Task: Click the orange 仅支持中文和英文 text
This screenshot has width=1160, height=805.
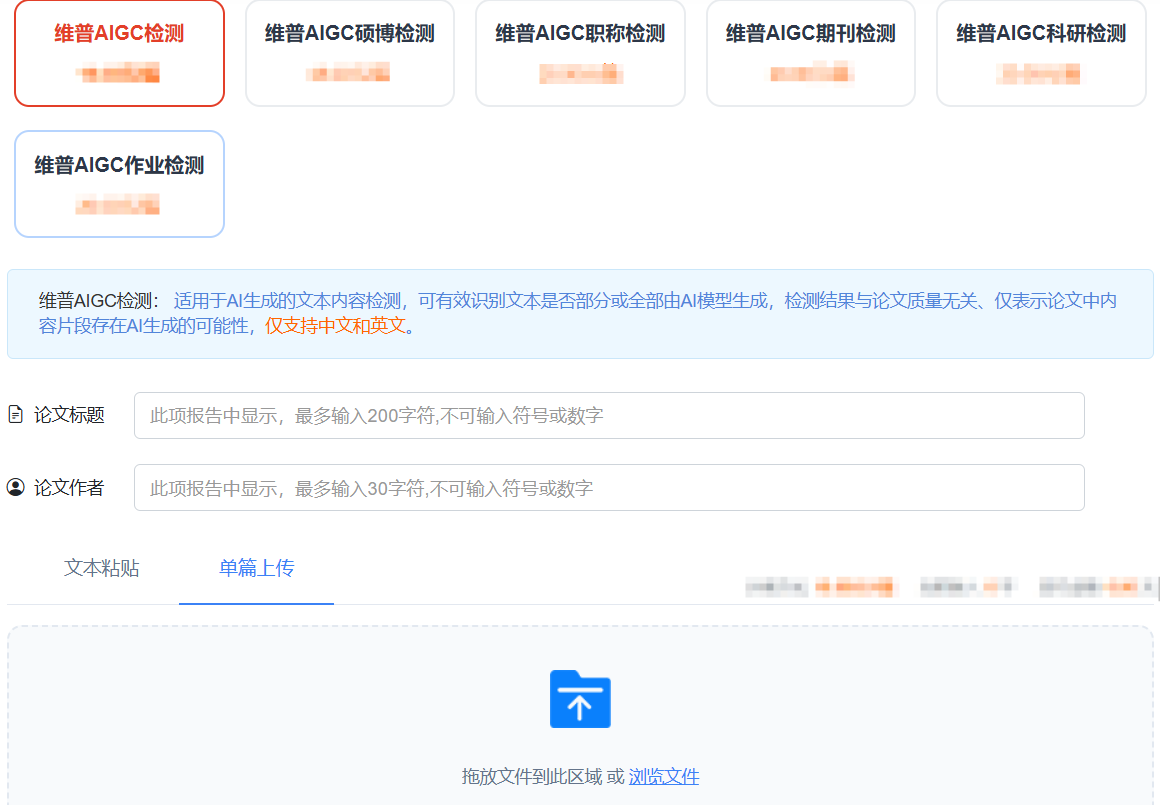Action: (x=335, y=326)
